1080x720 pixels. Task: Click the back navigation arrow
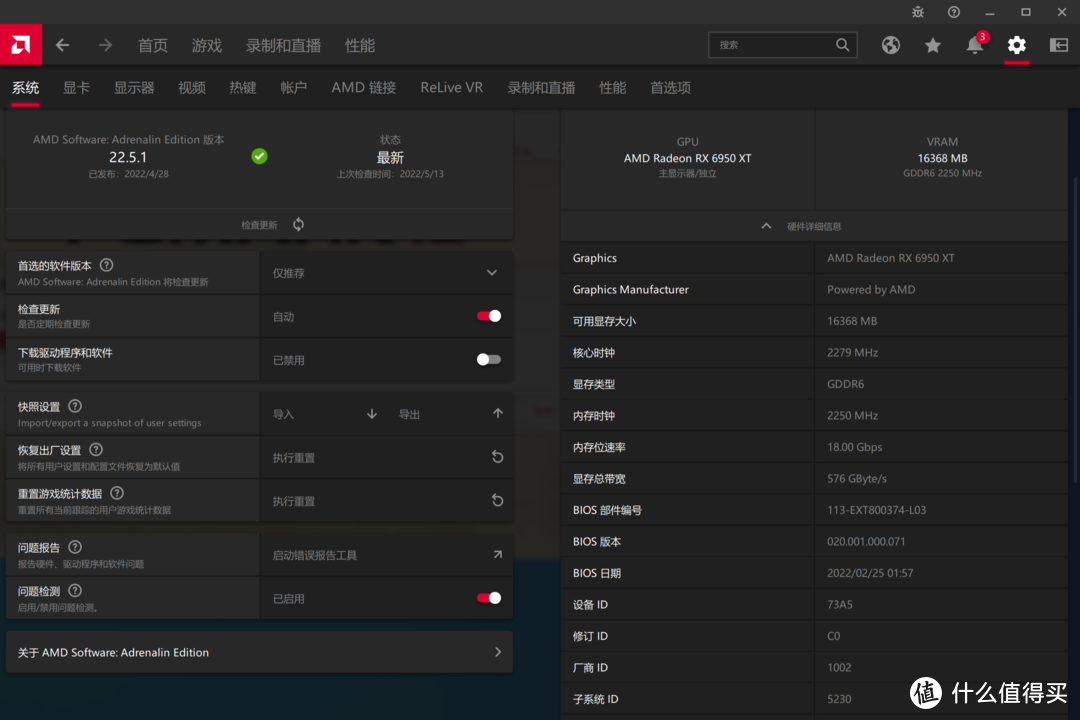[61, 45]
